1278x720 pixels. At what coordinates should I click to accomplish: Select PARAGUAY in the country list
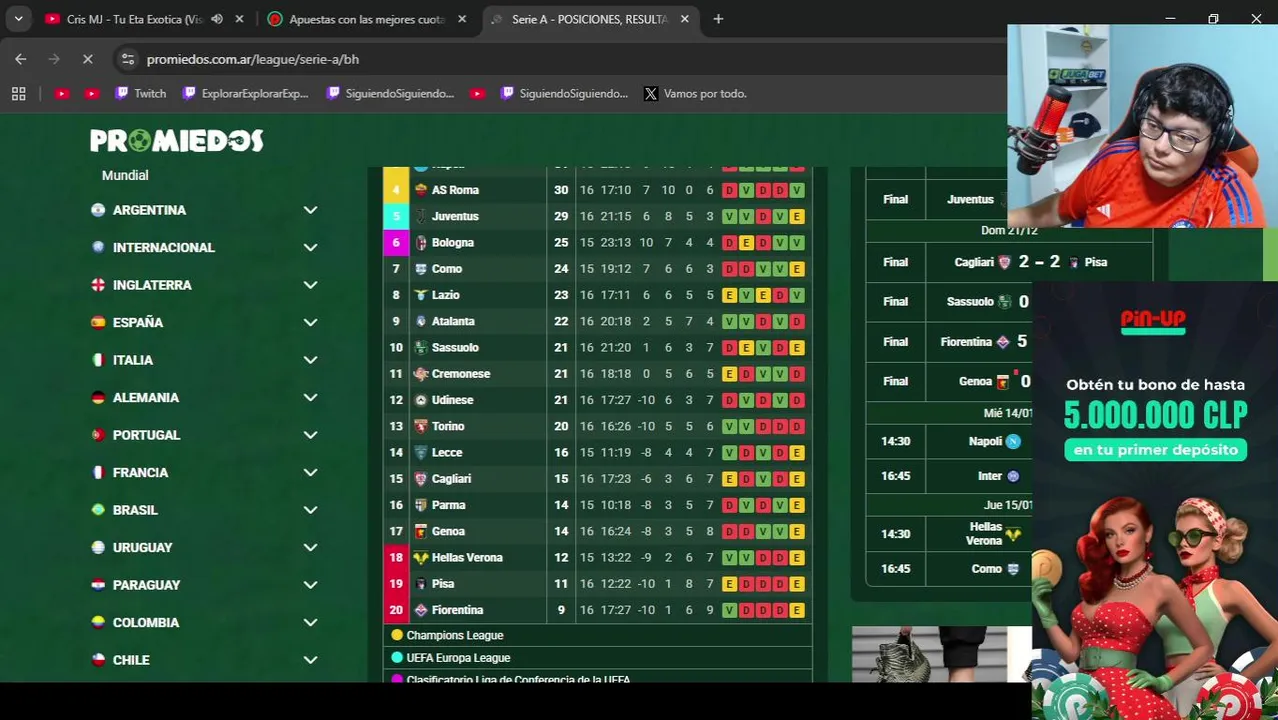[146, 585]
